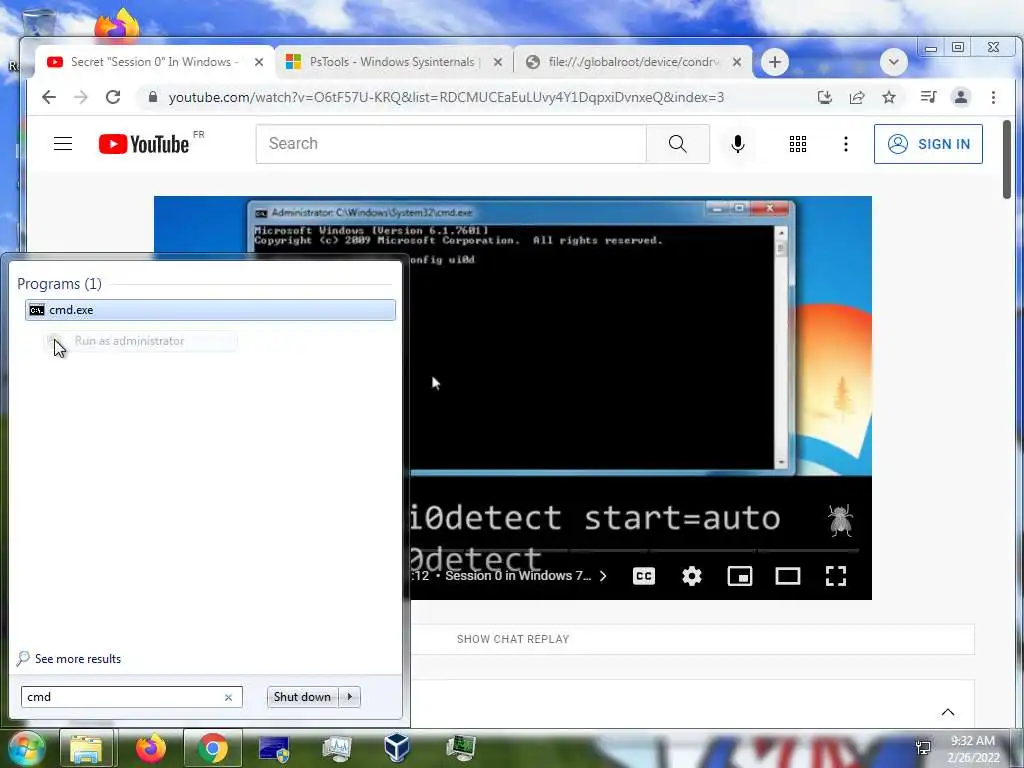Open the YouTube apps grid

[x=797, y=144]
